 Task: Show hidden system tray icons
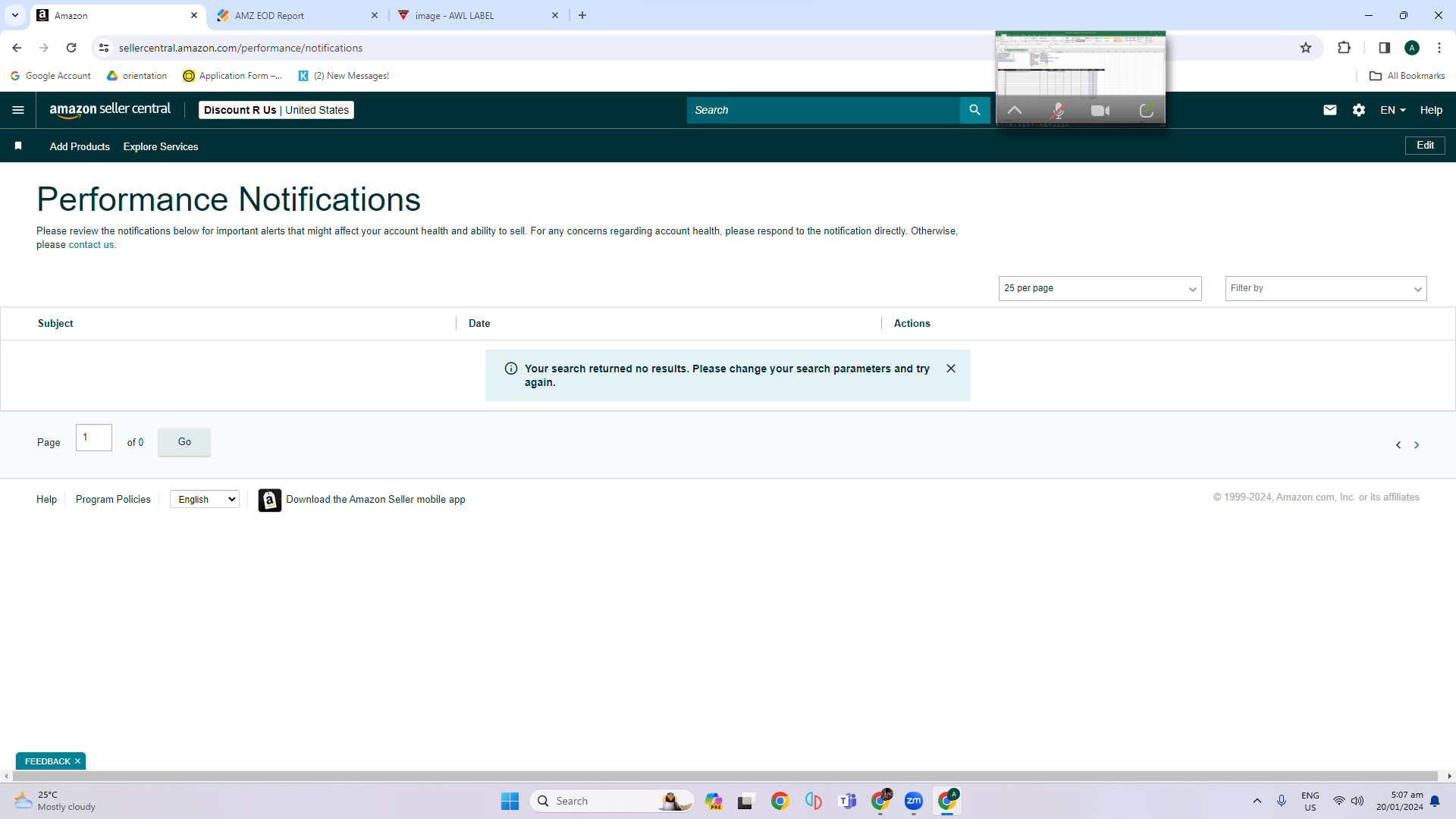[x=1257, y=801]
